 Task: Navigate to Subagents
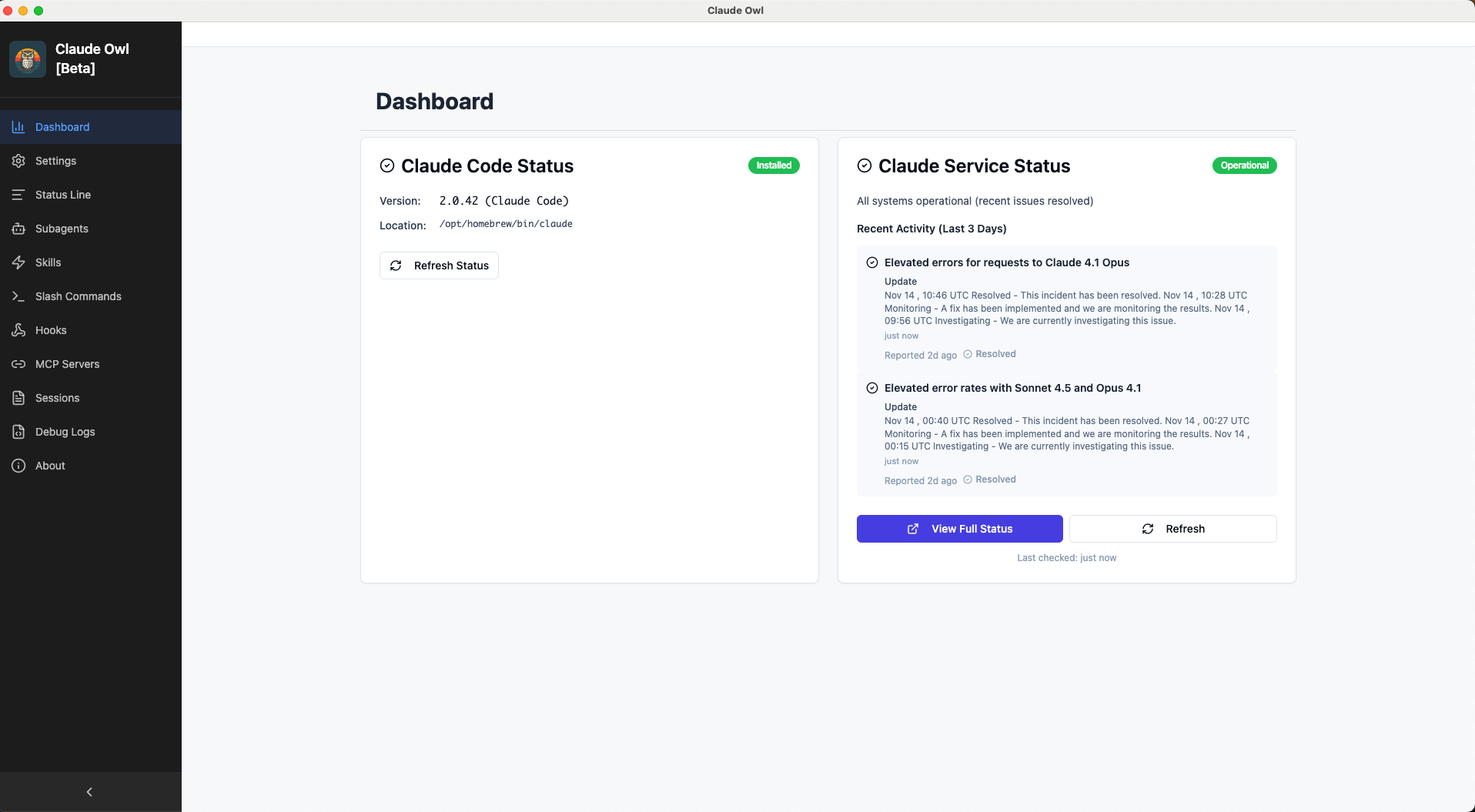coord(91,229)
